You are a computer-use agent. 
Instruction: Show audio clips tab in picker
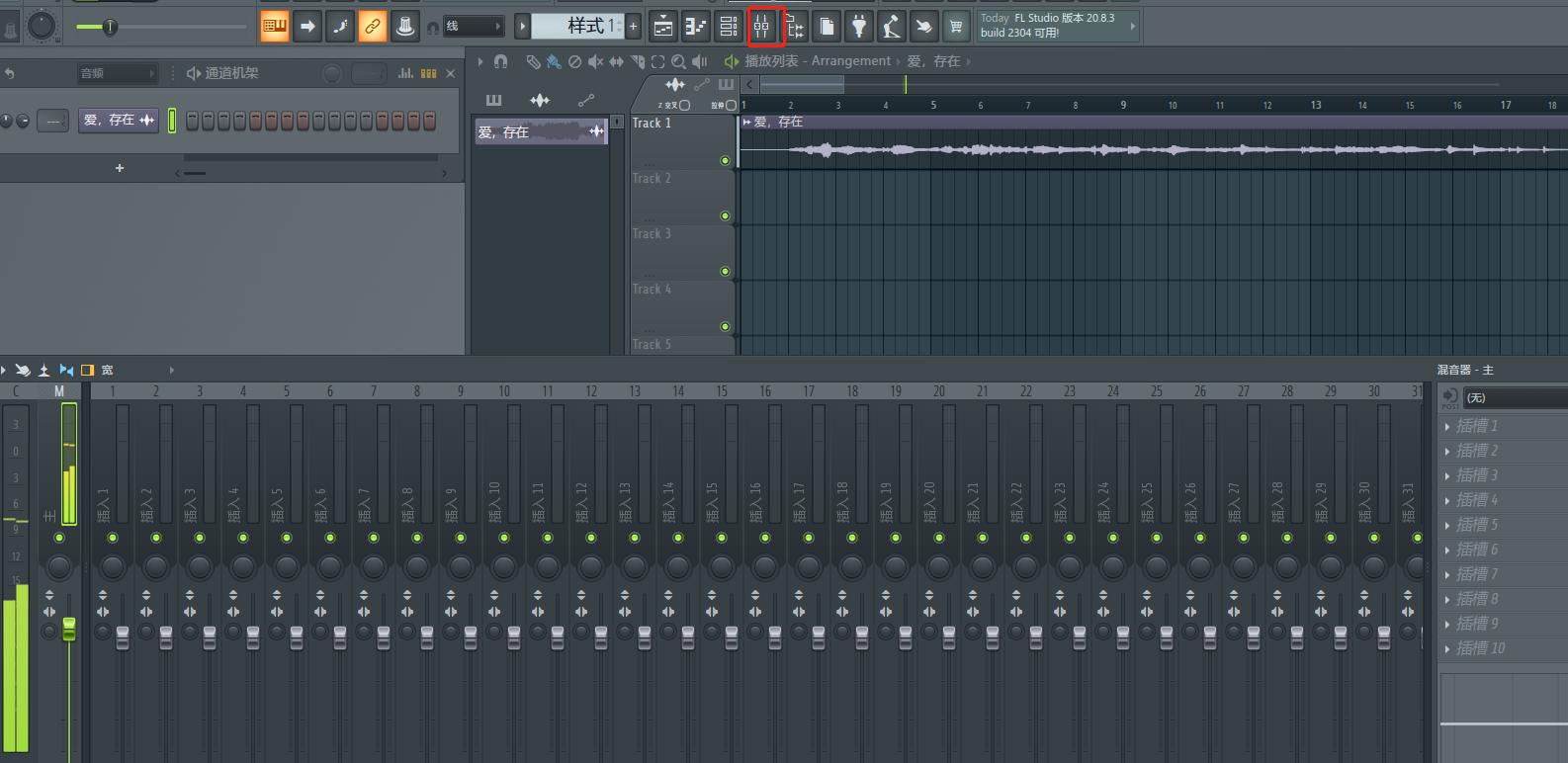pos(540,100)
